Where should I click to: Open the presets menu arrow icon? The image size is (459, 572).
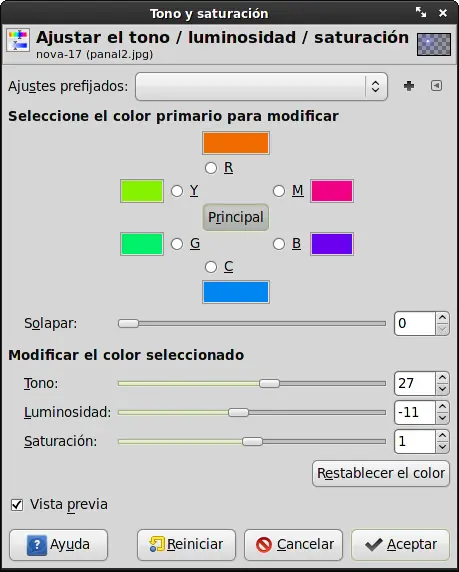tap(436, 86)
